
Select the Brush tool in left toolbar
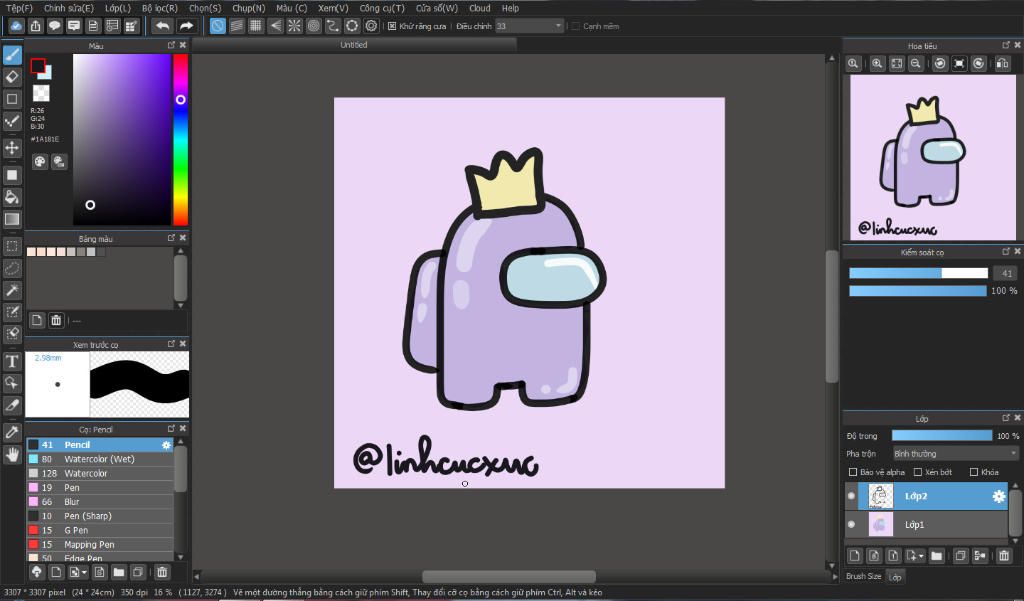tap(12, 55)
